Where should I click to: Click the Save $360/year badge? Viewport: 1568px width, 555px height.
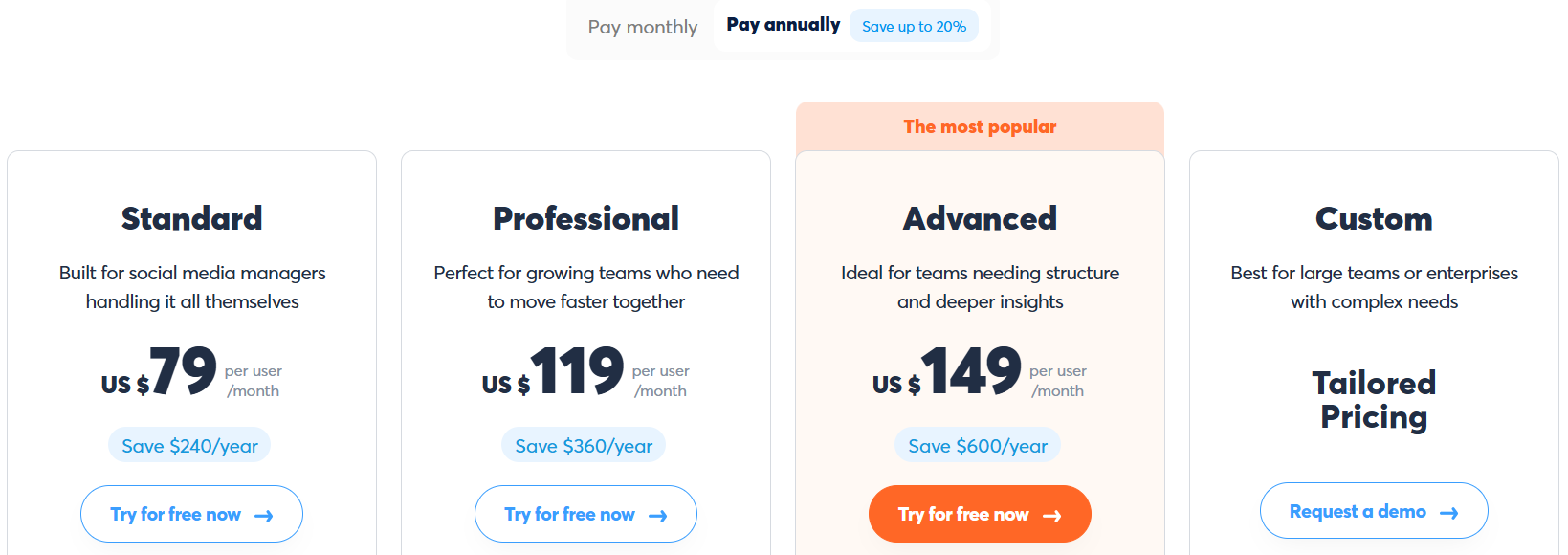pos(584,446)
